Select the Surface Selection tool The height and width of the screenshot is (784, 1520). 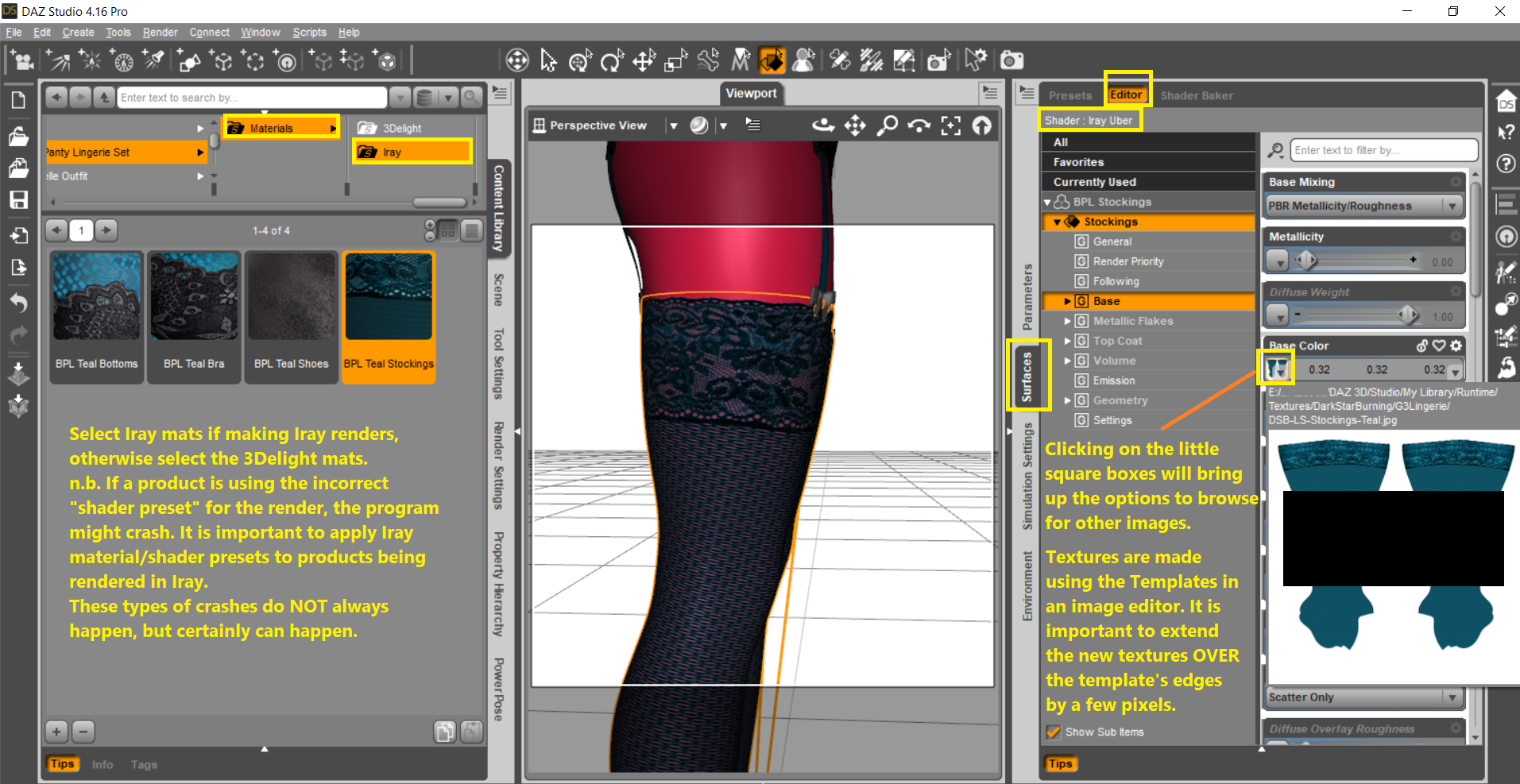[x=772, y=60]
